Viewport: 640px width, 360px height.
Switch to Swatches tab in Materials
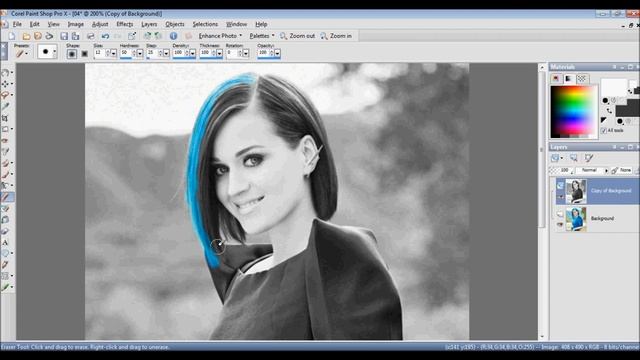pyautogui.click(x=582, y=78)
